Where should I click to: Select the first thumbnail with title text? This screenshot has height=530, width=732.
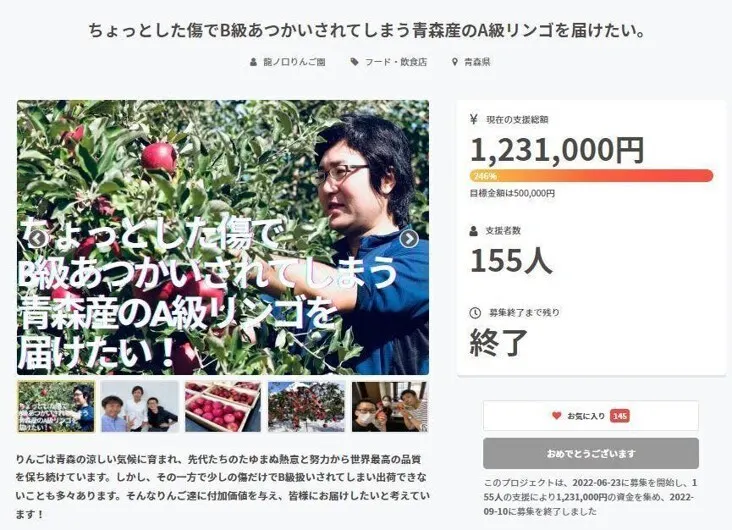[x=56, y=406]
